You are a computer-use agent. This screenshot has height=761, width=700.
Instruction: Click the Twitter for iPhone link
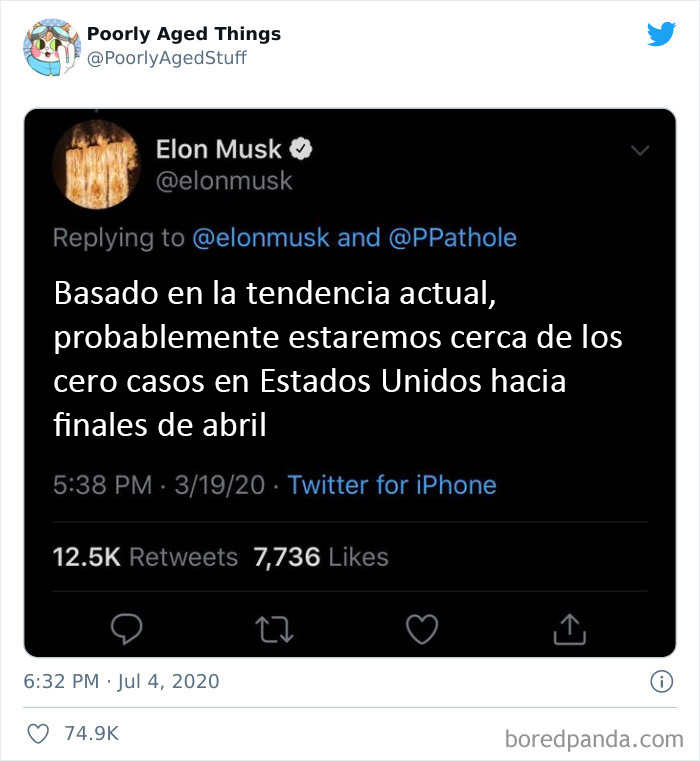(x=392, y=485)
